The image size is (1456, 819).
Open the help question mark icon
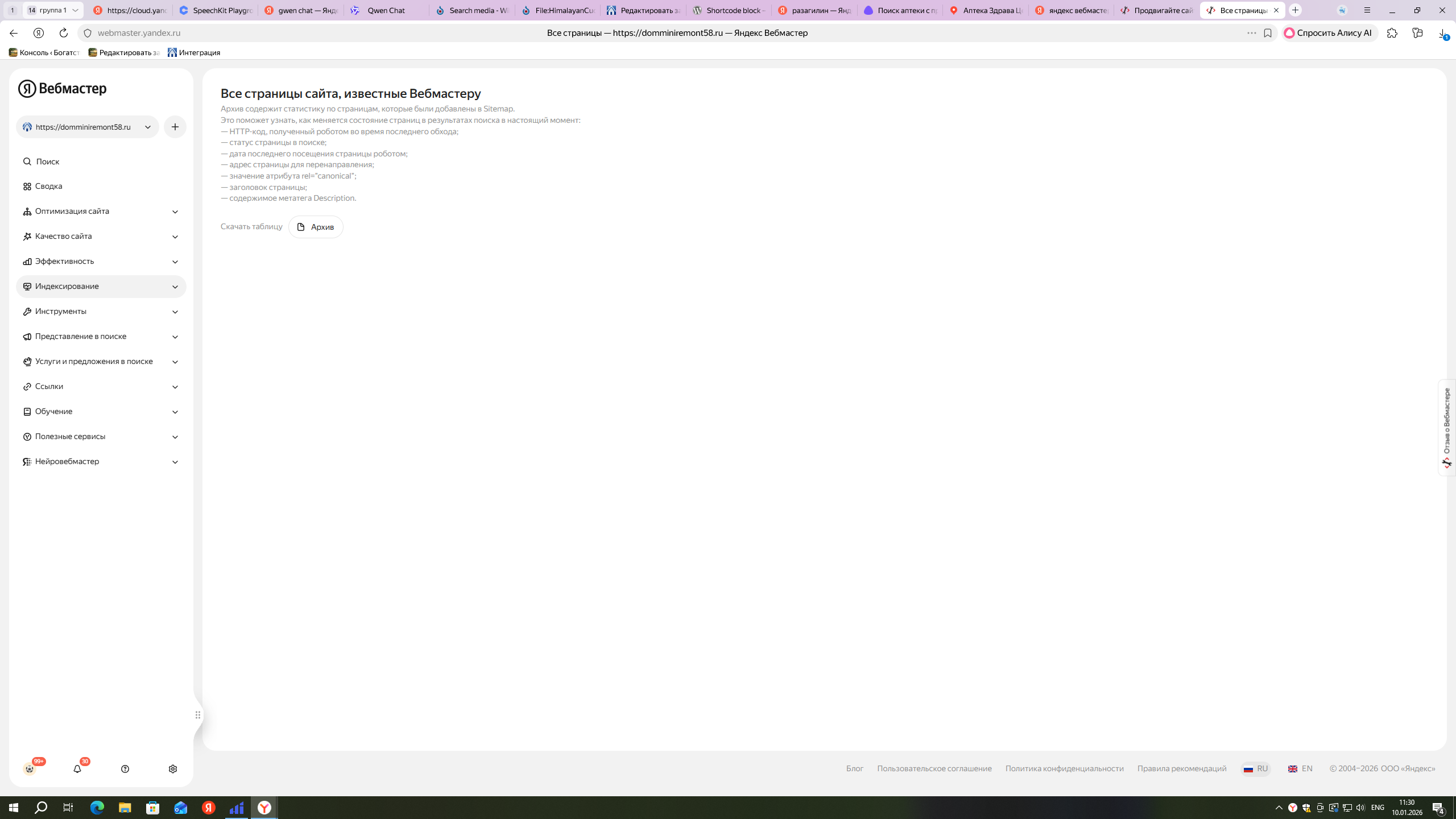[125, 769]
